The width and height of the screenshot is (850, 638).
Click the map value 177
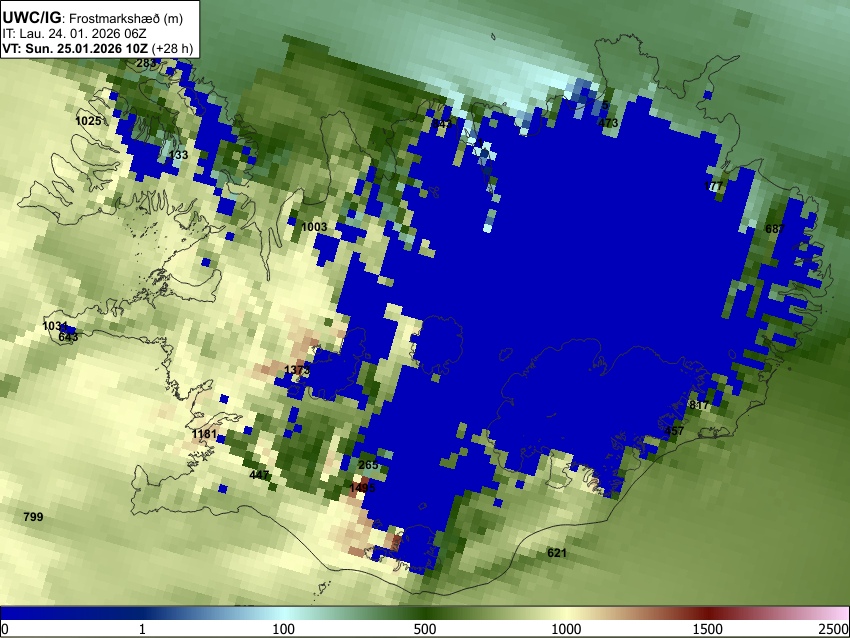[x=713, y=186]
